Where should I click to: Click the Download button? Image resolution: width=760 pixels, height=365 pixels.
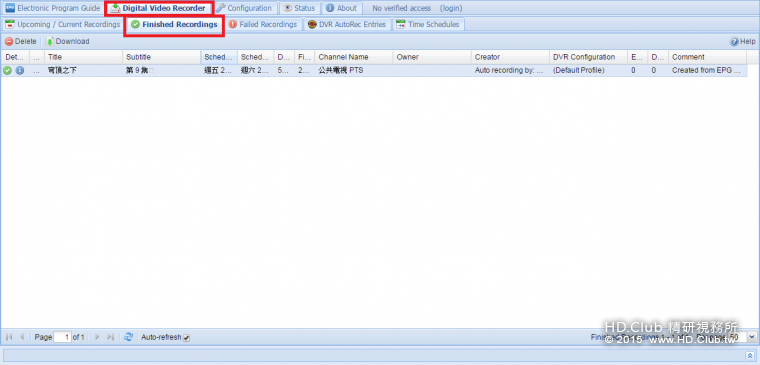67,42
